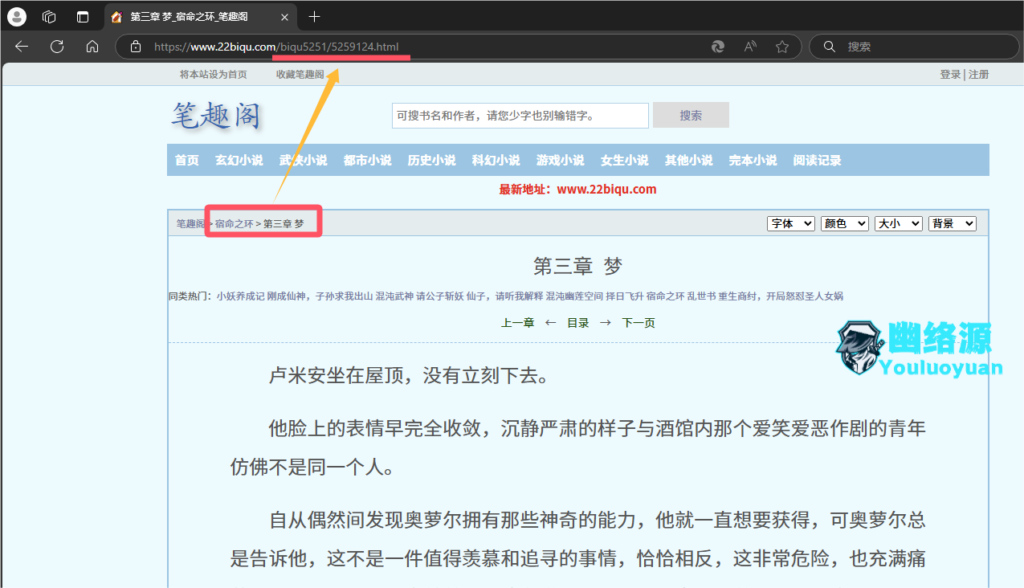Open the browser home page icon
The image size is (1024, 588).
point(93,46)
